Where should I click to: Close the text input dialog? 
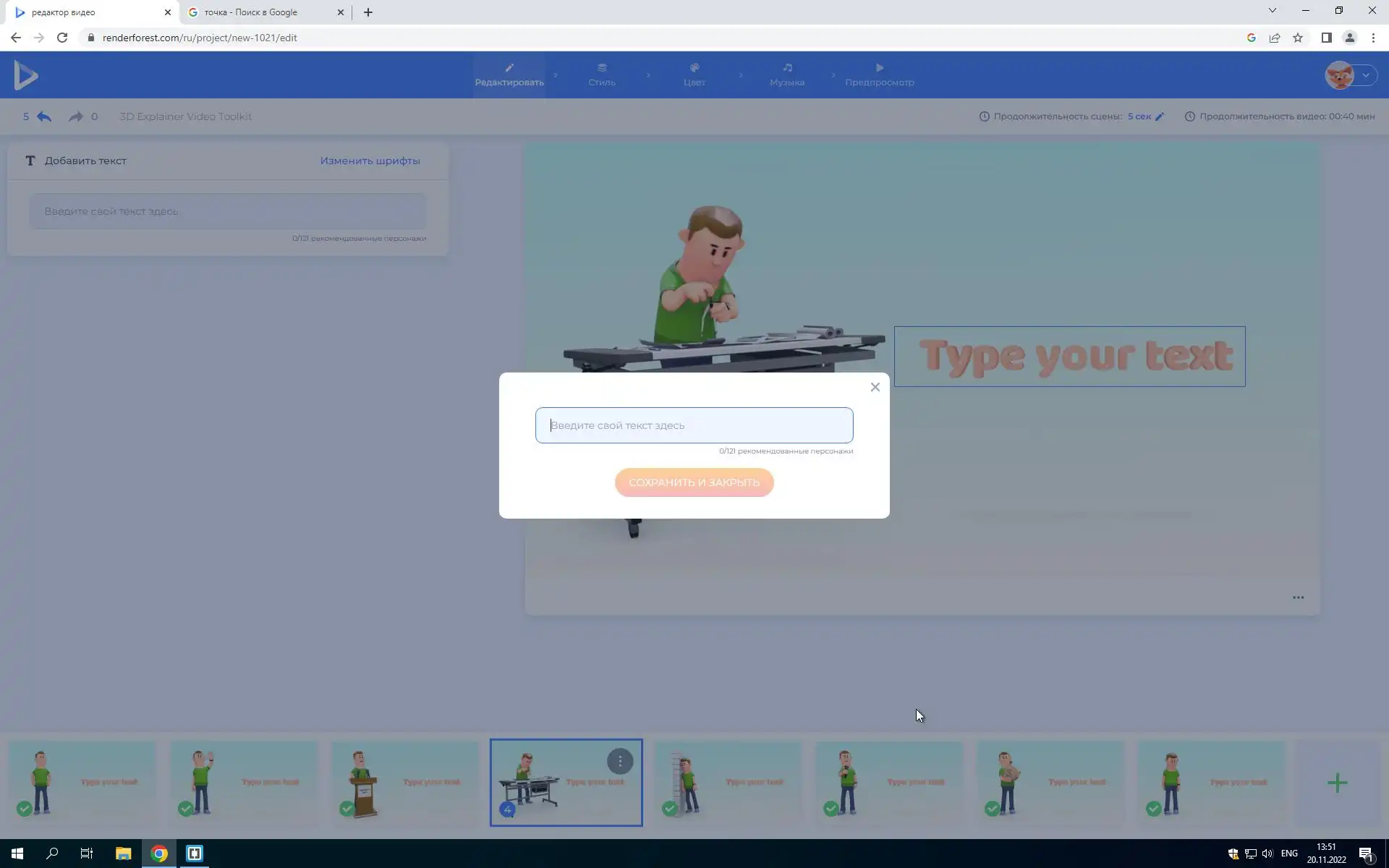pyautogui.click(x=875, y=387)
